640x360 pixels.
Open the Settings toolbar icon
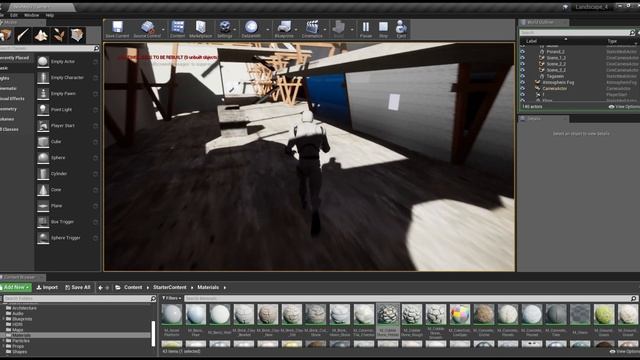point(224,27)
